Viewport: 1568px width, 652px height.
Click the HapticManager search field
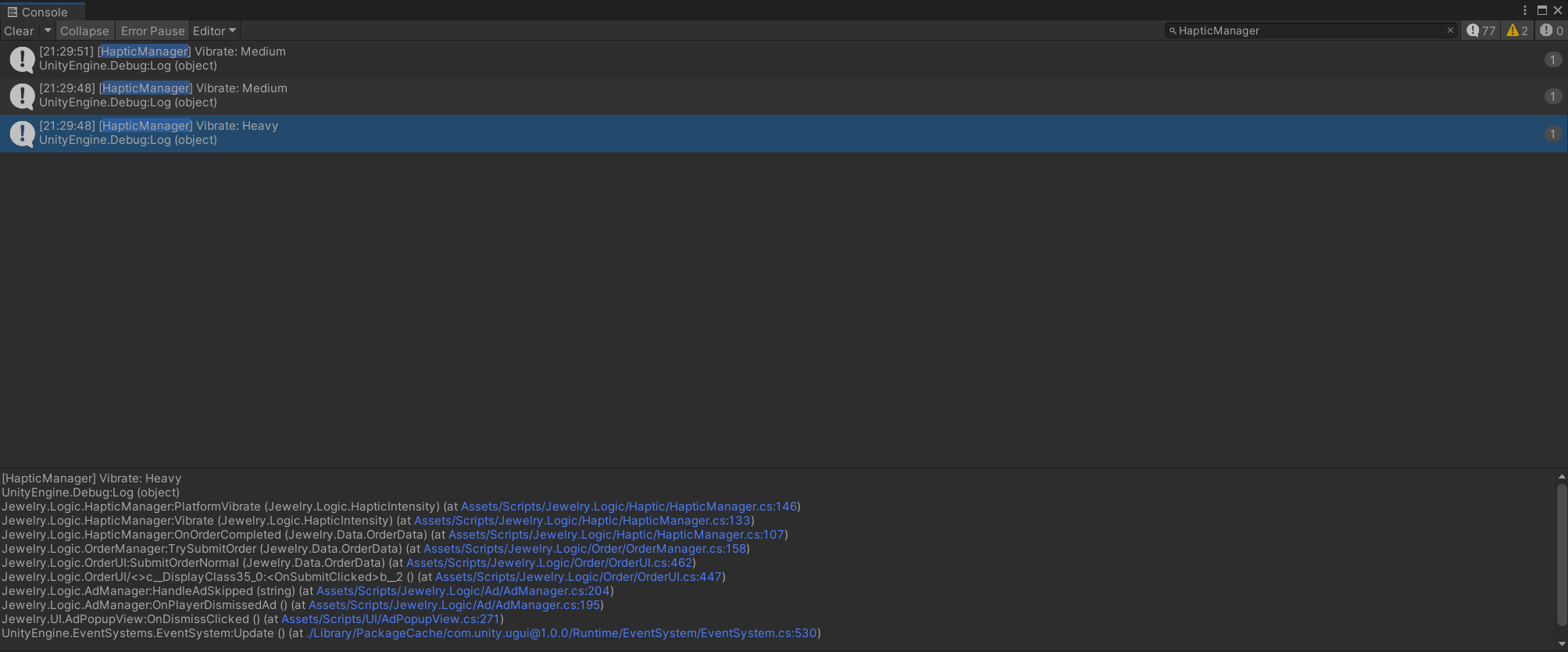1311,30
